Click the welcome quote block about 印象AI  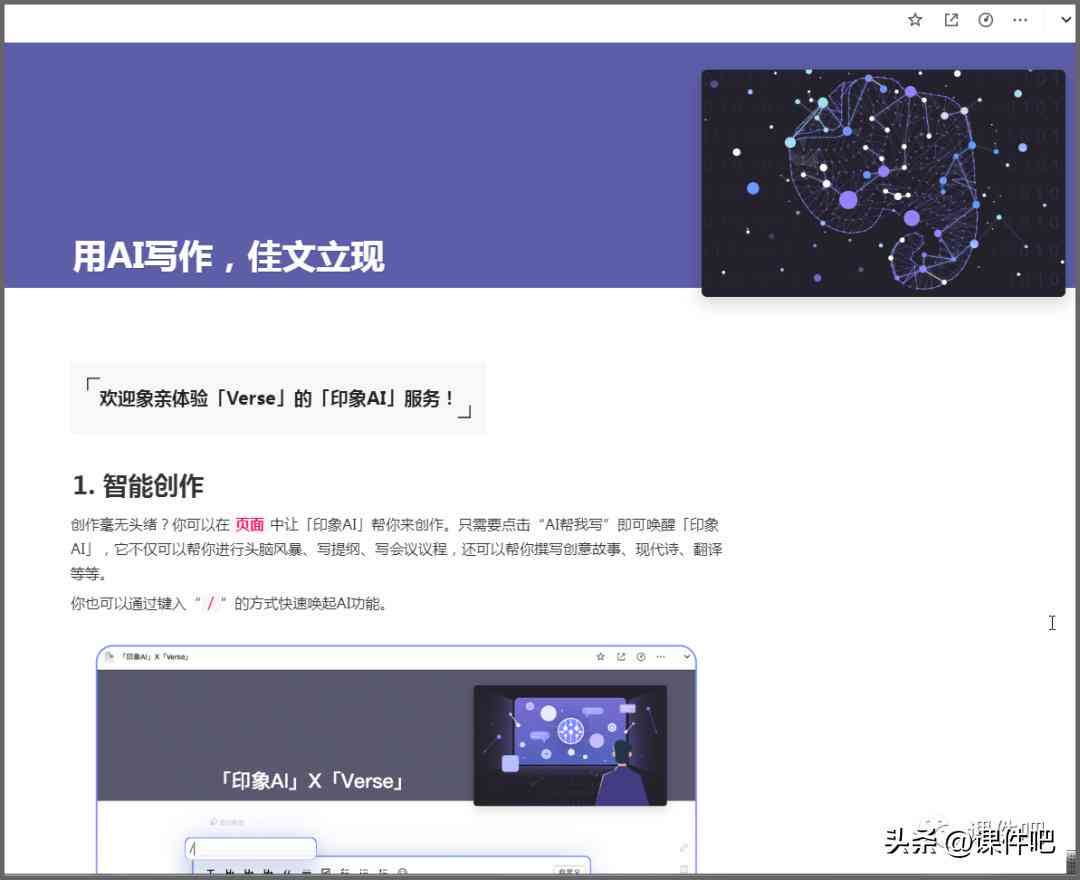pyautogui.click(x=278, y=398)
